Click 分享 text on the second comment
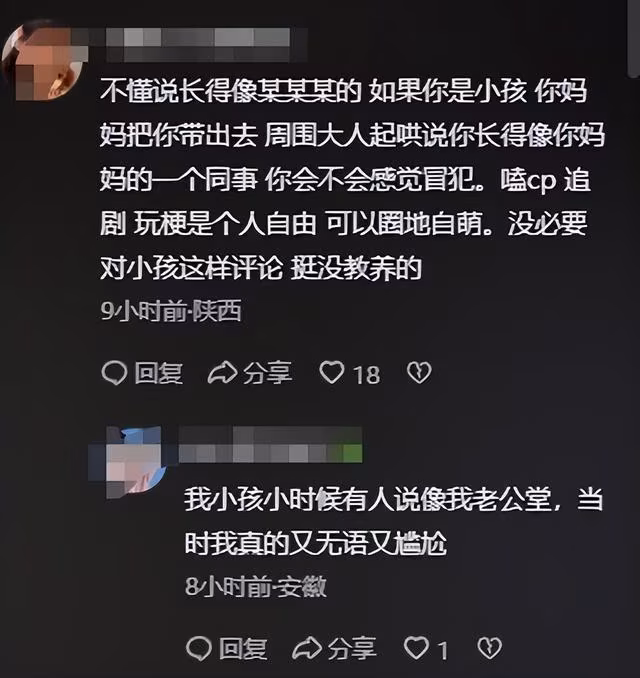 click(352, 649)
